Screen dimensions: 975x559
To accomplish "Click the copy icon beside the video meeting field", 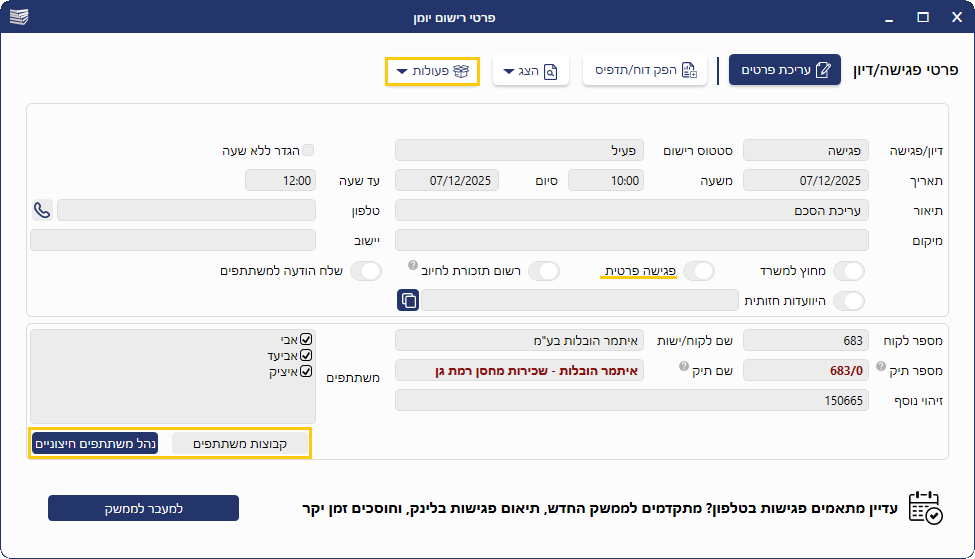I will pyautogui.click(x=408, y=300).
